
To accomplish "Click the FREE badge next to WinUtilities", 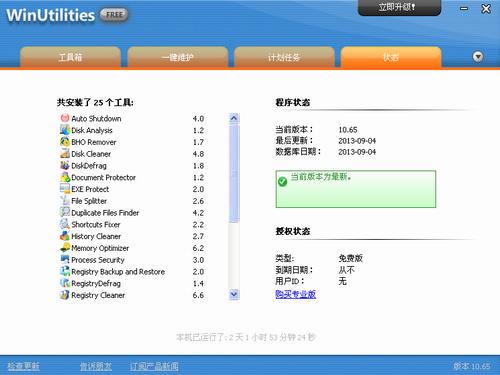I will point(114,15).
